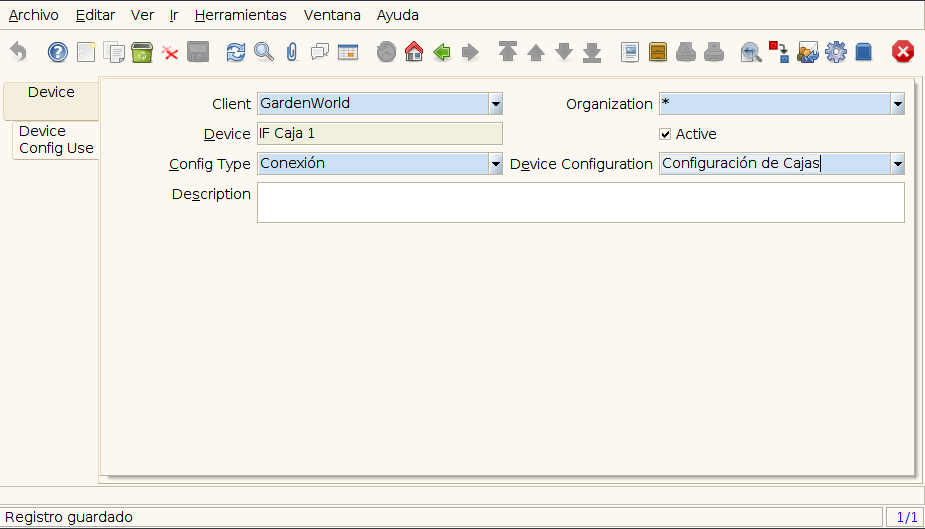Expand the Device Configuration dropdown arrow

tap(897, 164)
